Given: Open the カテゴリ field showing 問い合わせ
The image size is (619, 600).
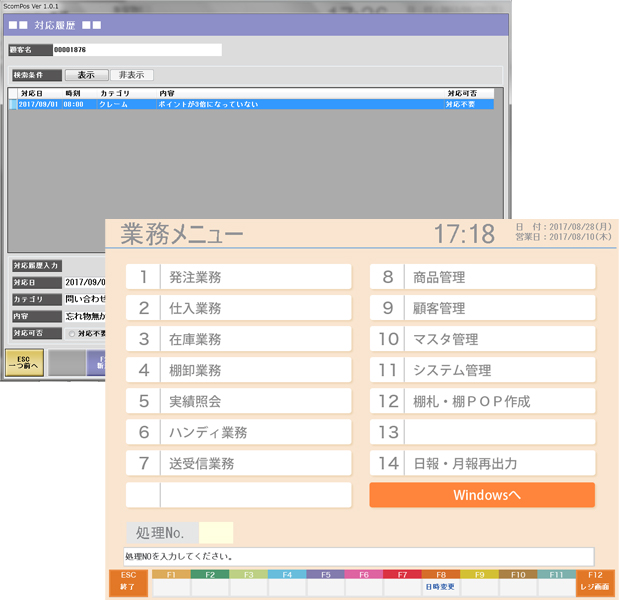Looking at the screenshot, I should pyautogui.click(x=84, y=299).
